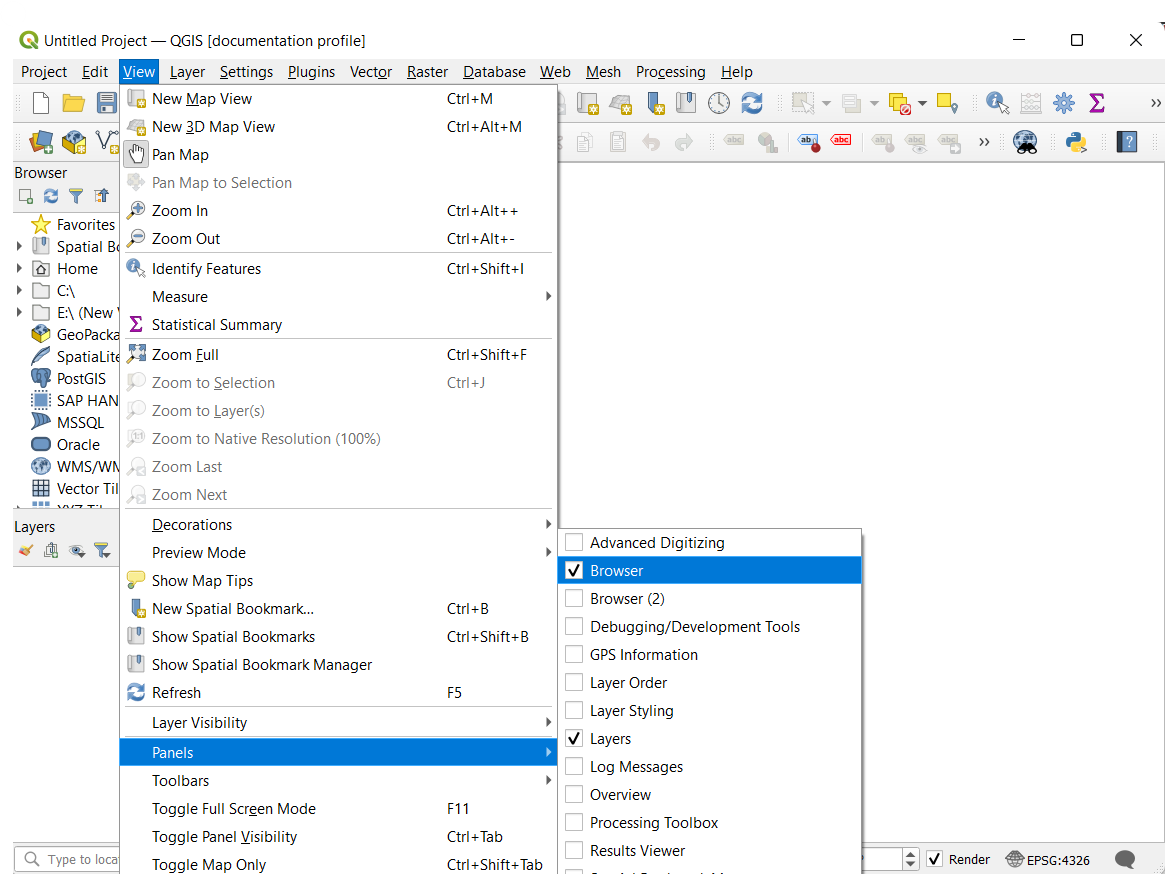Click the Type to locate search field
The height and width of the screenshot is (874, 1165).
68,859
